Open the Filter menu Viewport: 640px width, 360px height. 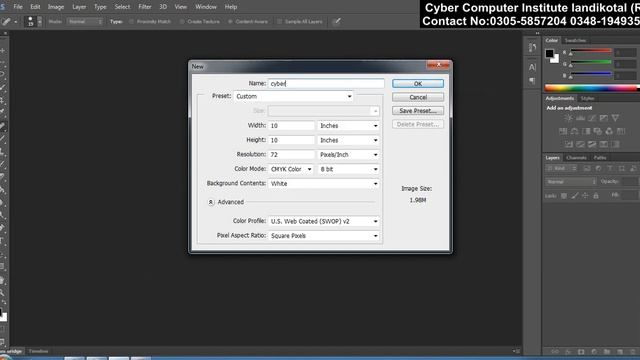(x=144, y=7)
